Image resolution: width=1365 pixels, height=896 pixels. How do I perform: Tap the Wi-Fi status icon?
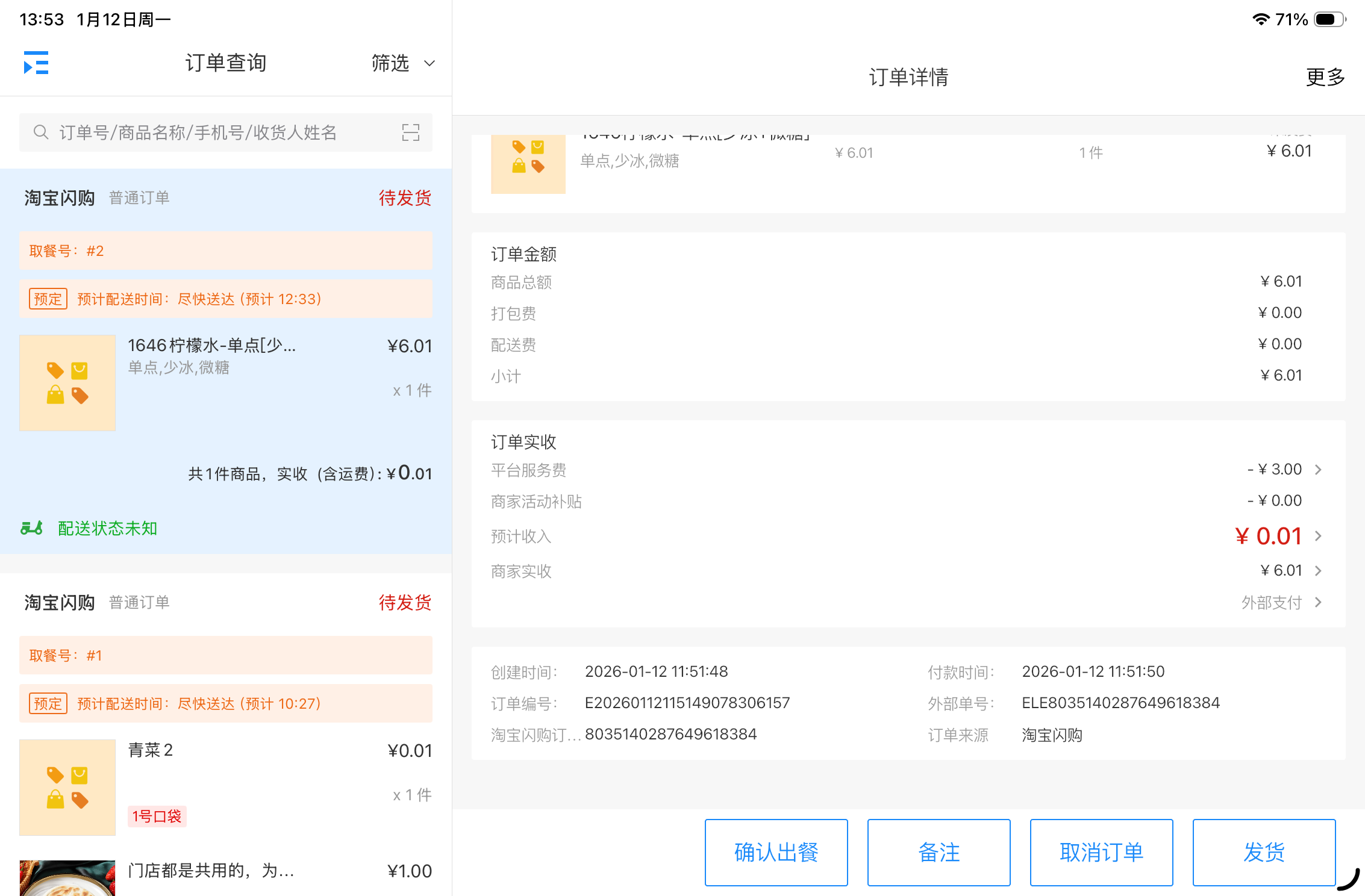[x=1261, y=19]
